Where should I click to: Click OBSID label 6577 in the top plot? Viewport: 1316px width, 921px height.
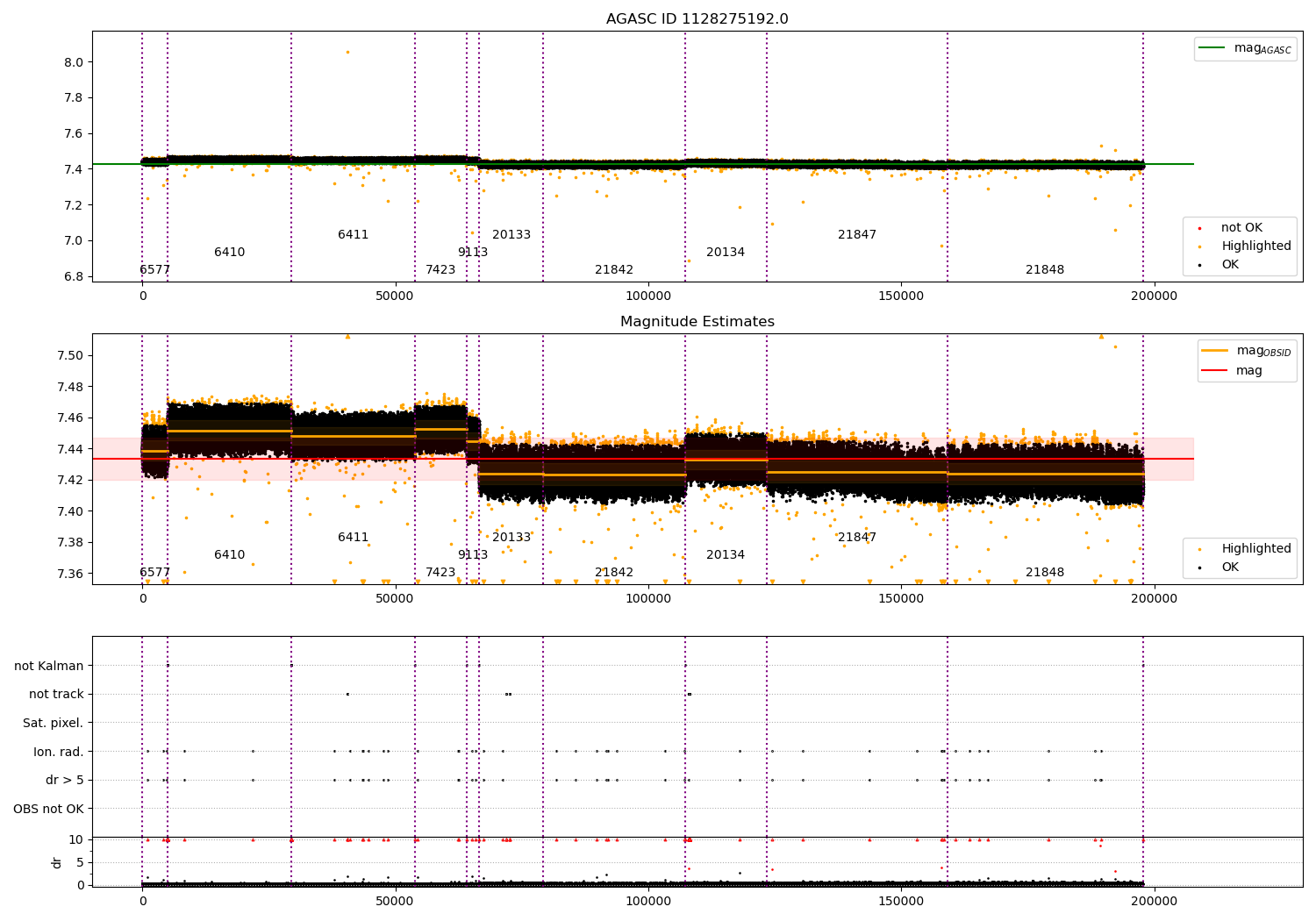(155, 270)
